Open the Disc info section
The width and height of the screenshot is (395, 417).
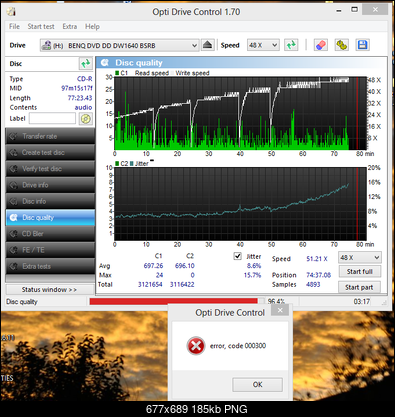(x=50, y=201)
